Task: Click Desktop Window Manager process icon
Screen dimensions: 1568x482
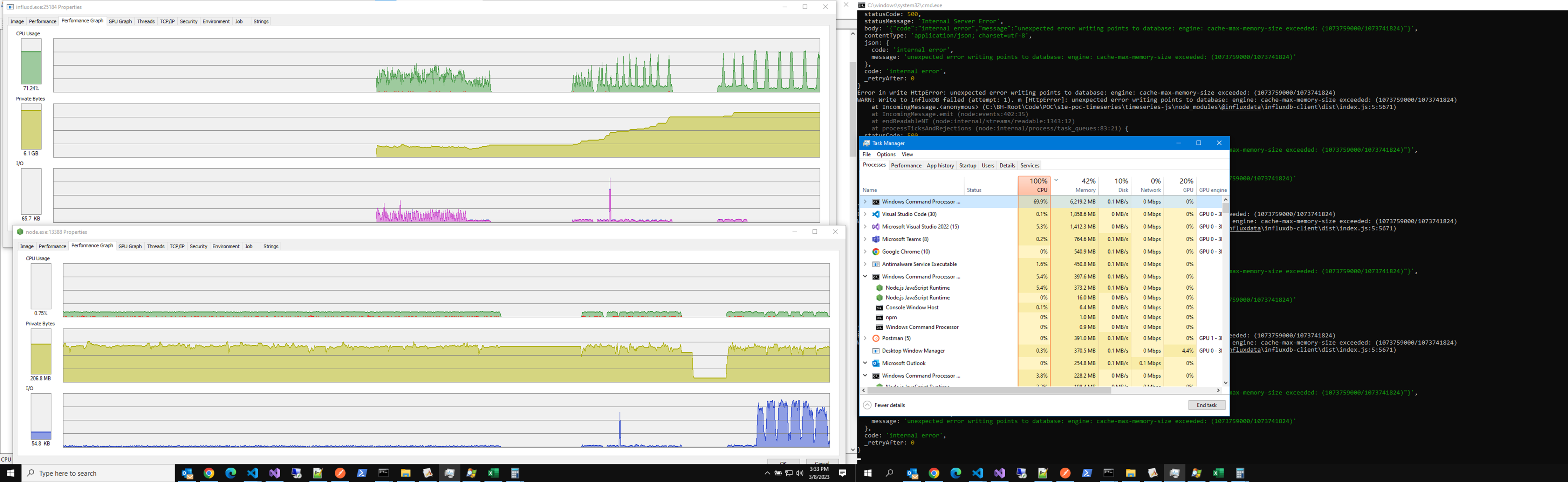Action: pyautogui.click(x=876, y=351)
